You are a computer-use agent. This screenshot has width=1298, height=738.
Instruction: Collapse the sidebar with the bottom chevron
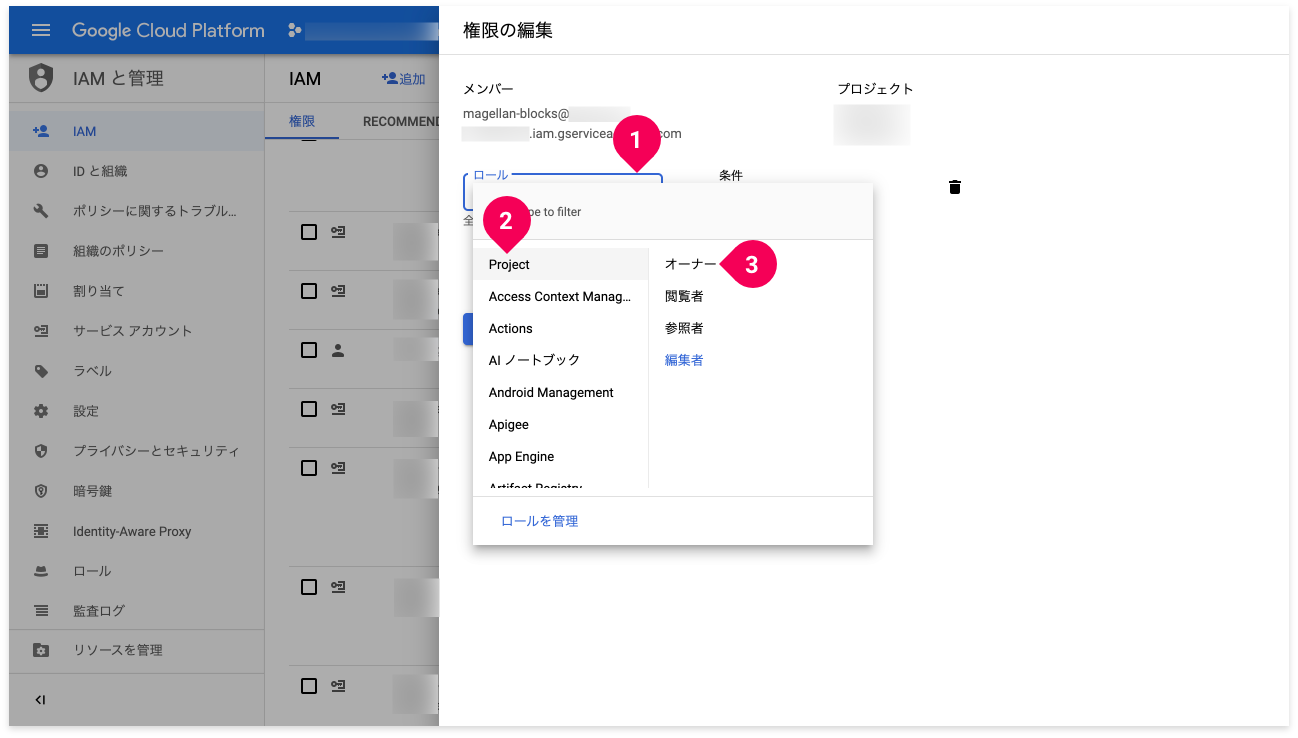coord(41,700)
